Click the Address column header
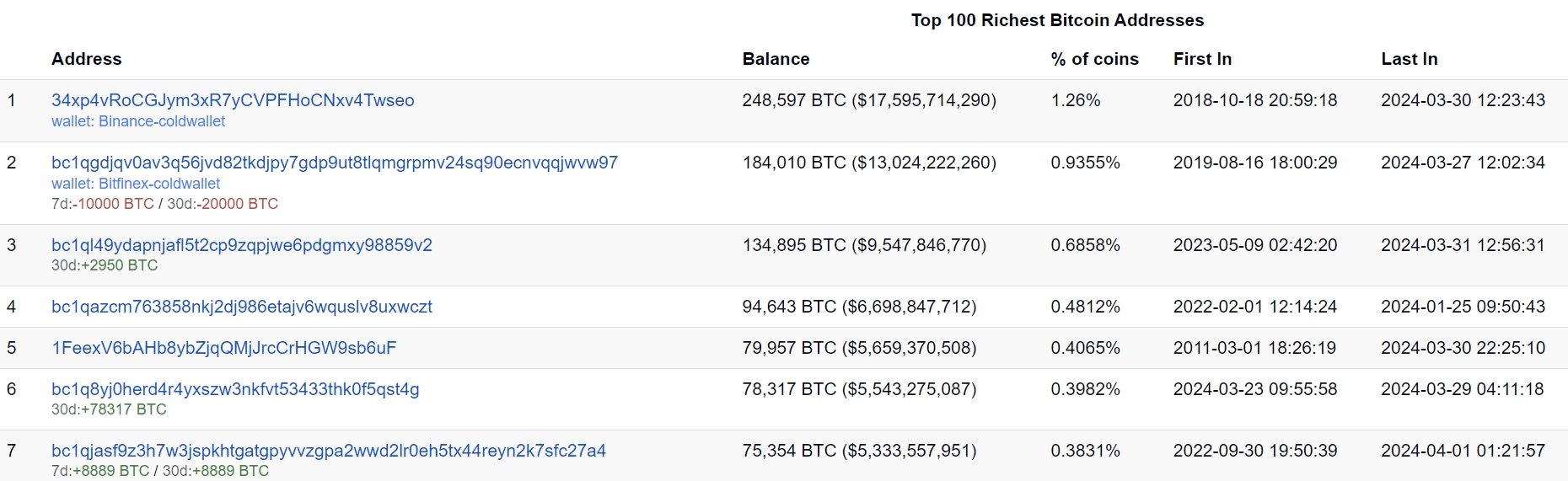This screenshot has width=1568, height=481. pos(86,59)
